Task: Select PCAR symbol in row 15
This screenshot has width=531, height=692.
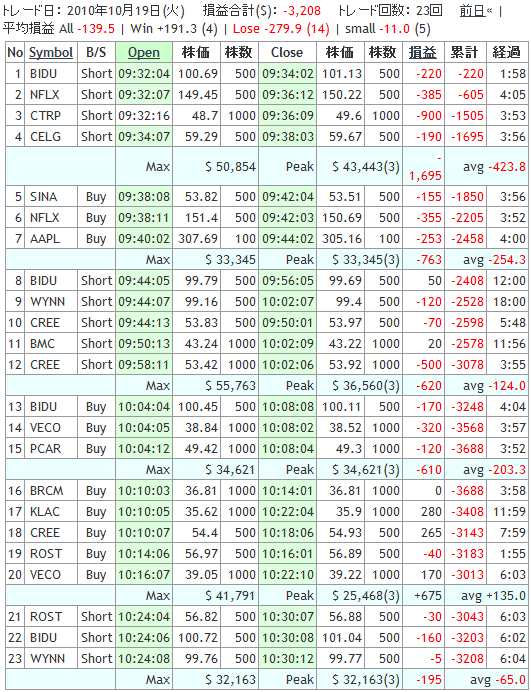Action: 45,449
